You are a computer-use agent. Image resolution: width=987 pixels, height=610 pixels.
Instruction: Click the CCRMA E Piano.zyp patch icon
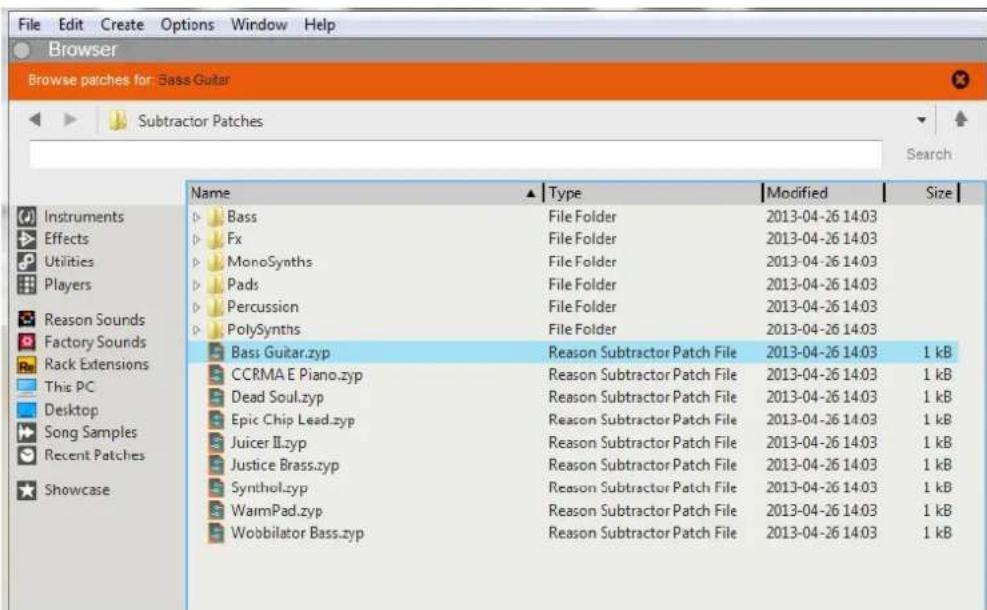point(216,375)
